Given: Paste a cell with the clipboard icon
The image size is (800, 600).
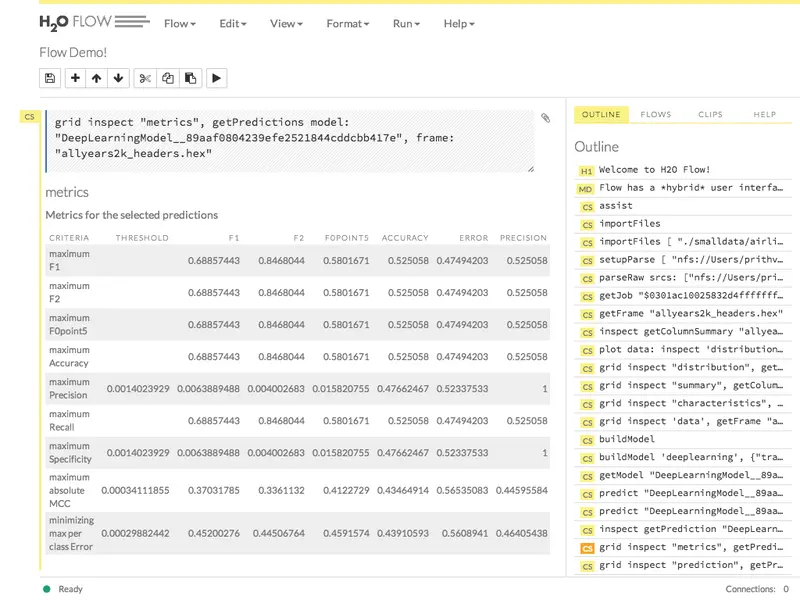Looking at the screenshot, I should [x=190, y=78].
